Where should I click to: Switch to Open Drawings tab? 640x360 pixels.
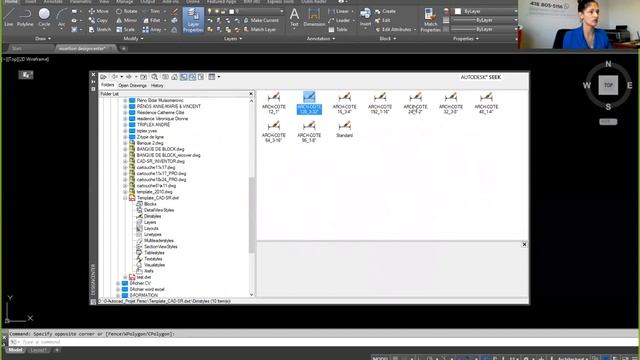click(132, 85)
